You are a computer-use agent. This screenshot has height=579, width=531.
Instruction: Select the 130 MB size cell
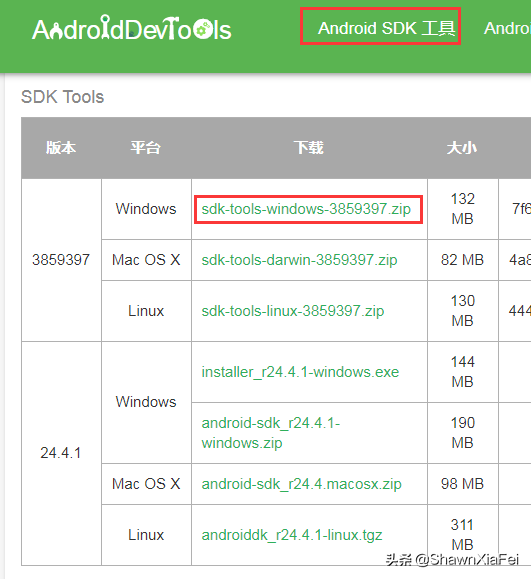point(463,311)
